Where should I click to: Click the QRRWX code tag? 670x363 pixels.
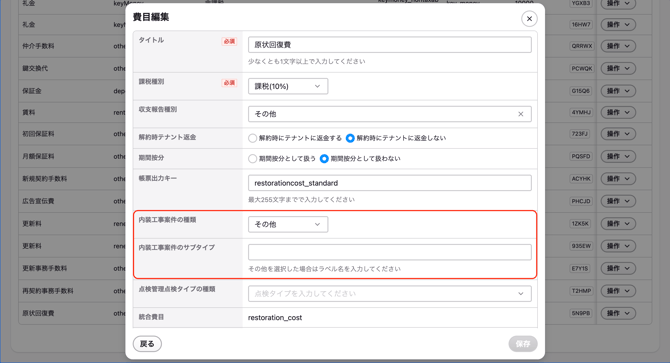click(581, 46)
